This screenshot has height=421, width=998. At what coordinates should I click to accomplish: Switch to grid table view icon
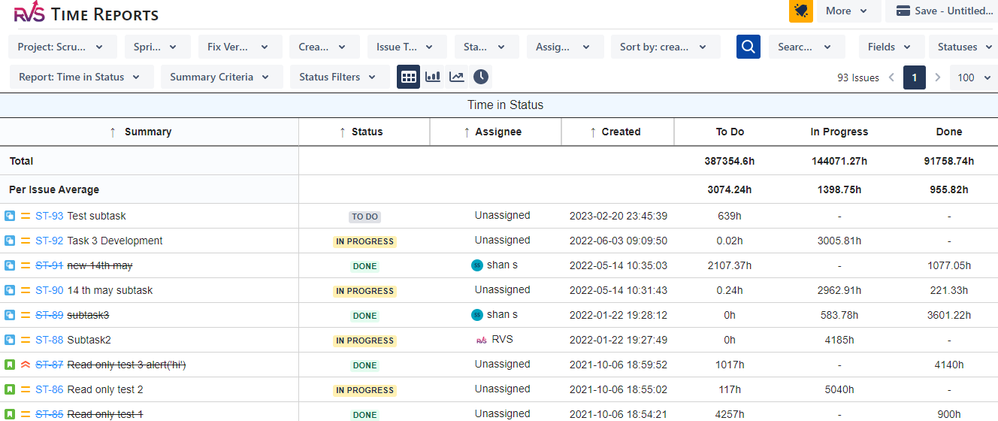(408, 77)
